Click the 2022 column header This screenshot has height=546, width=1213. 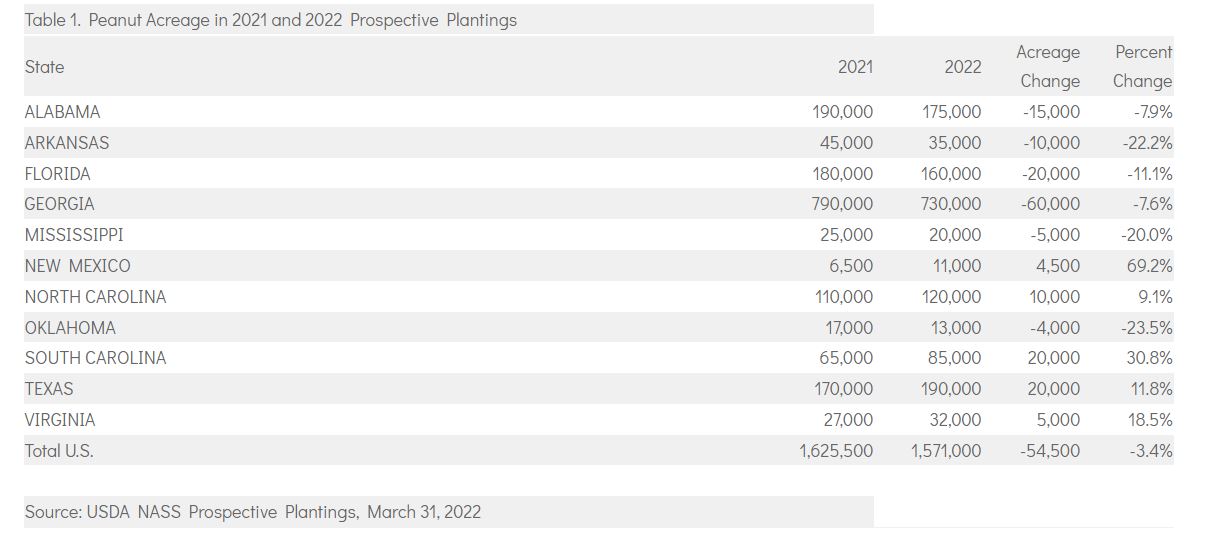click(962, 67)
